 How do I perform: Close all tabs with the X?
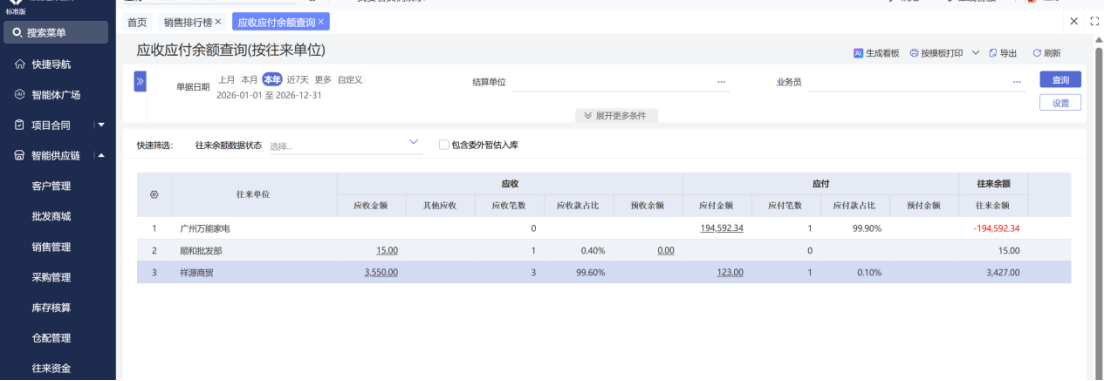coord(1074,21)
